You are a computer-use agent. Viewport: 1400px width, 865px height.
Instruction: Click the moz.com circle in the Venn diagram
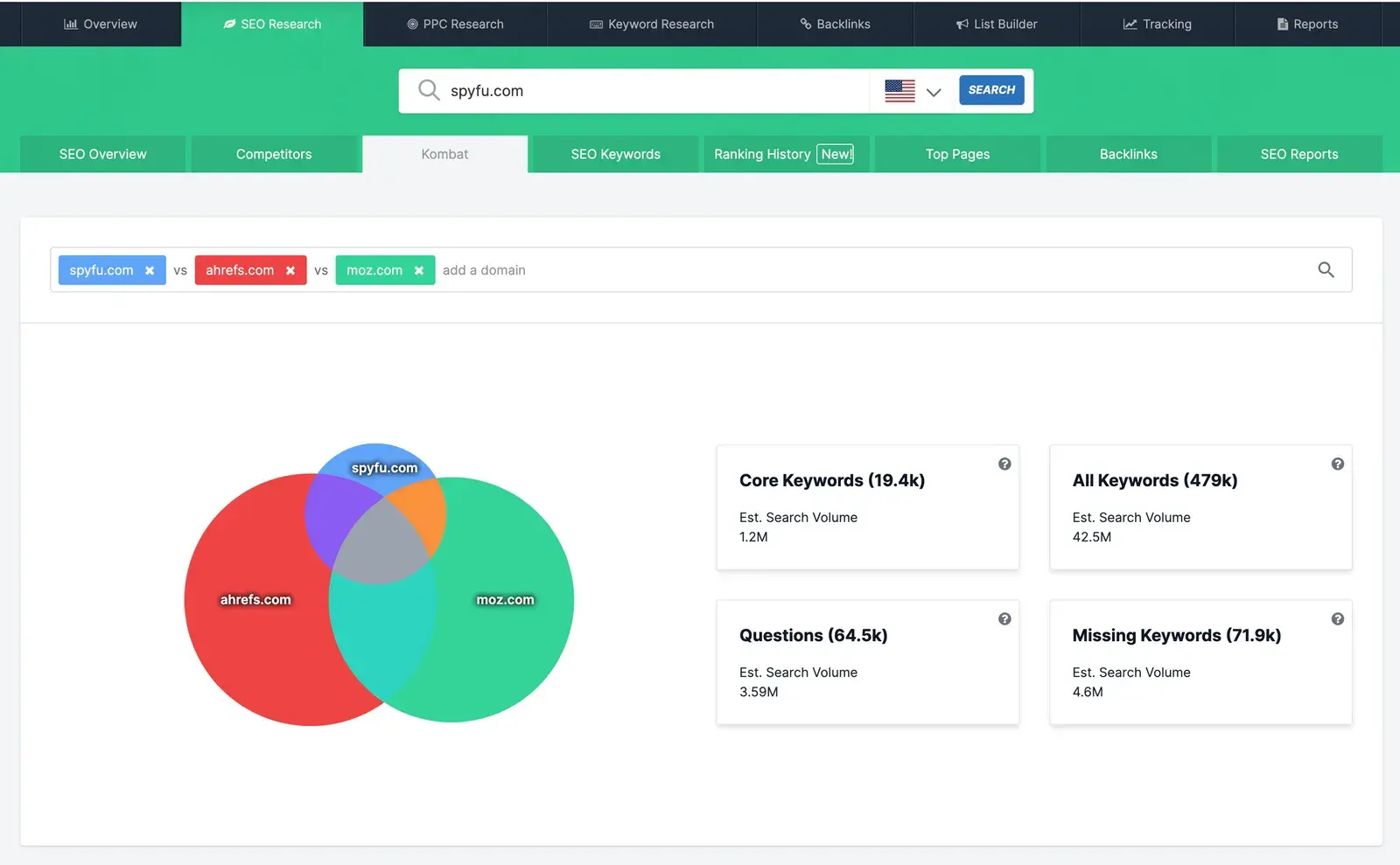pyautogui.click(x=506, y=600)
